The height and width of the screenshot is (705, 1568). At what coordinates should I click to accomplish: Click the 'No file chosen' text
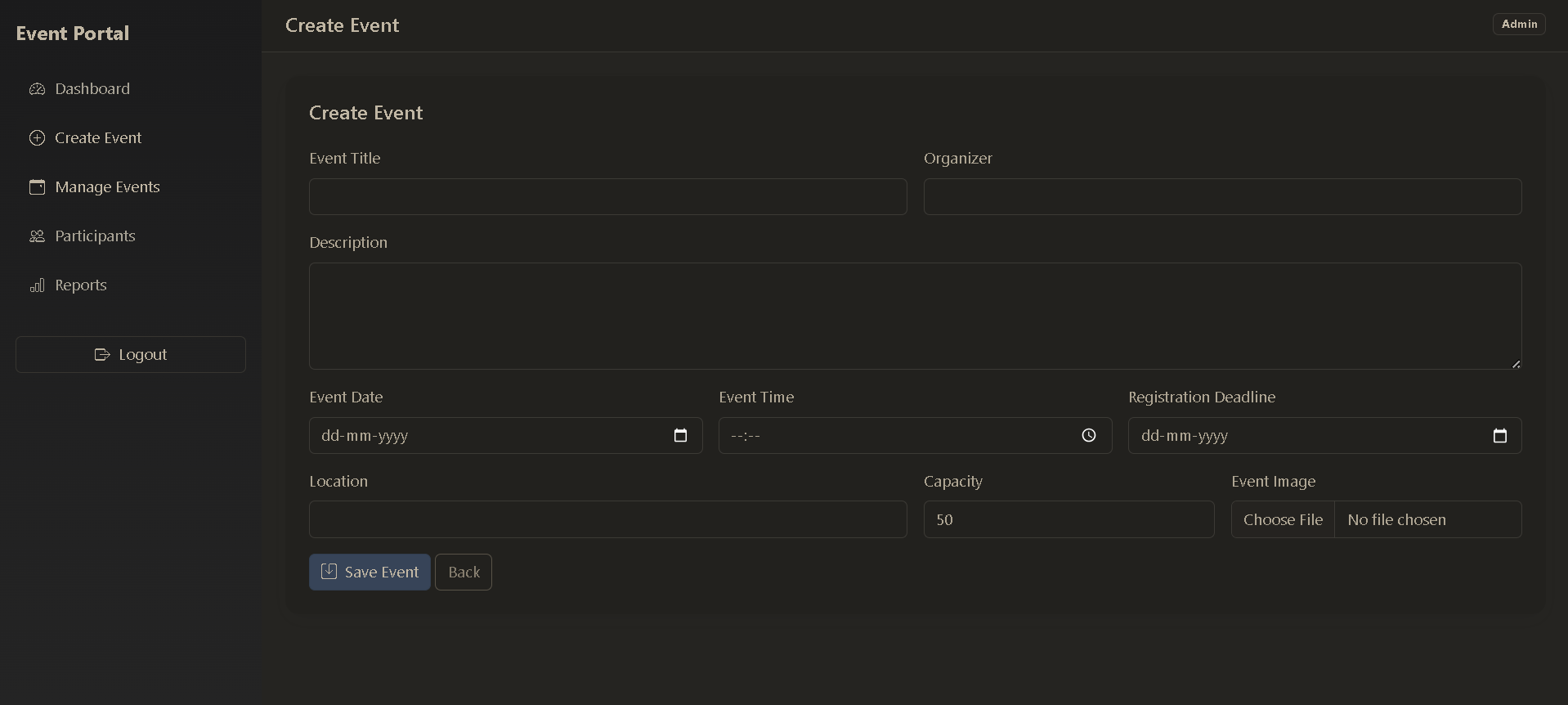point(1396,520)
